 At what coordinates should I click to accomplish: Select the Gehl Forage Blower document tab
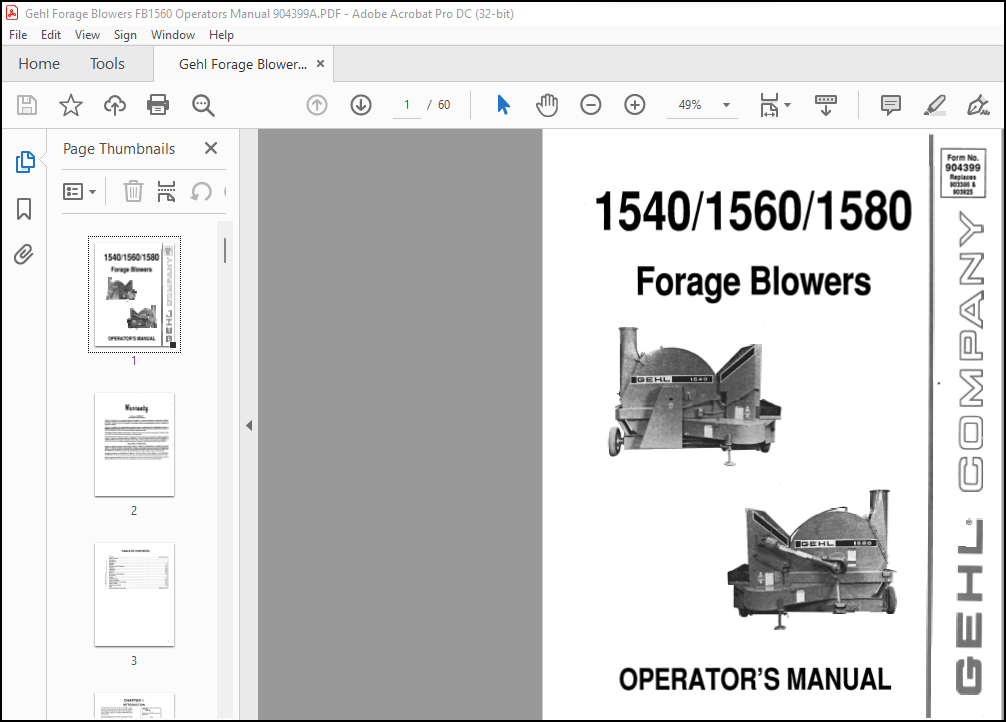click(x=243, y=64)
